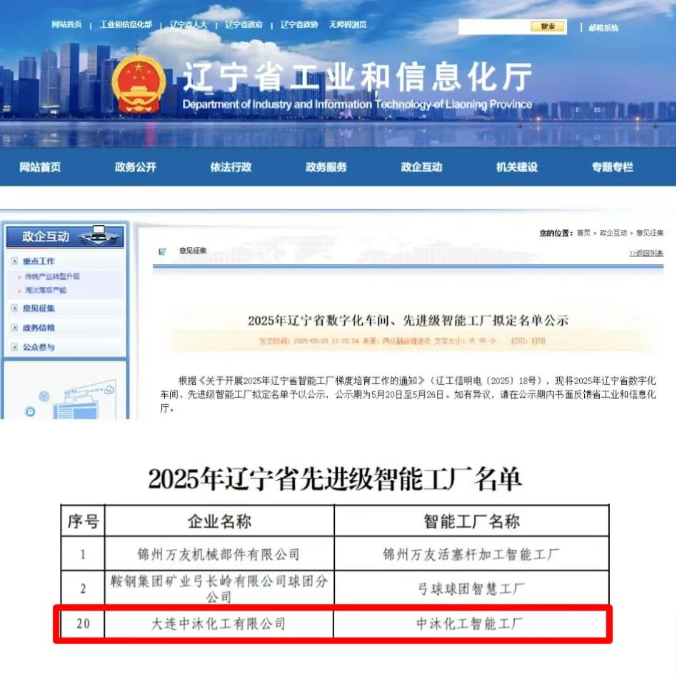Screen dimensions: 676x678
Task: Click the 企业名称 column header
Action: tap(219, 521)
